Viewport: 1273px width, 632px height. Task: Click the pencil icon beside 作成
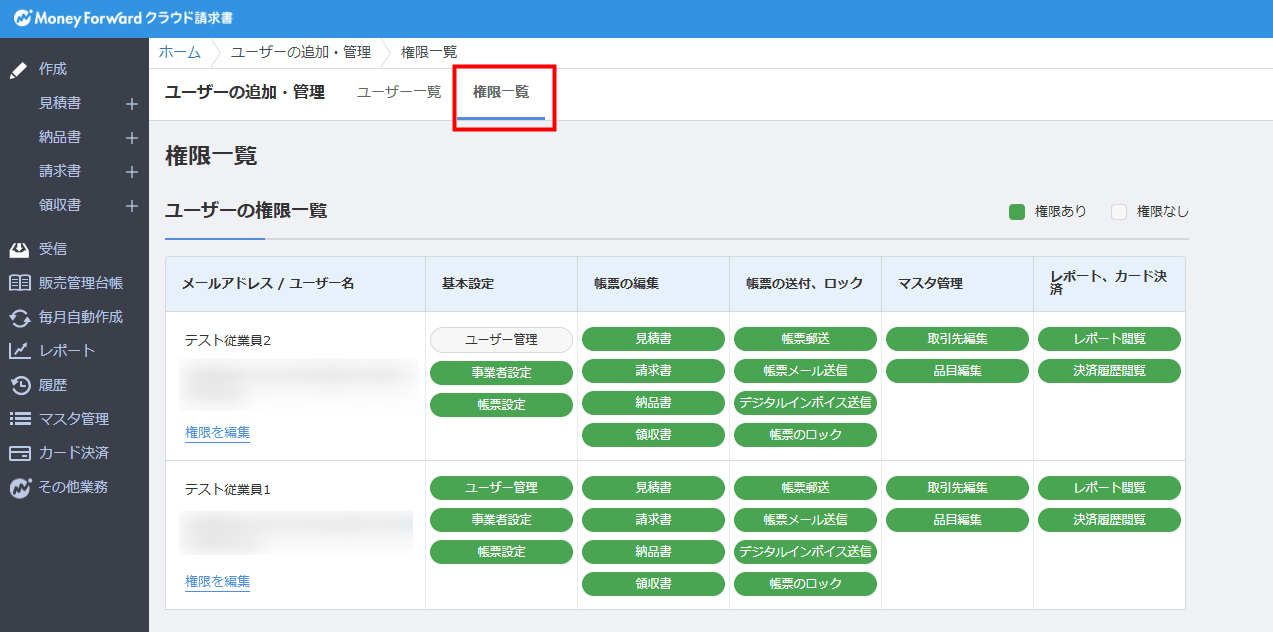[x=18, y=70]
